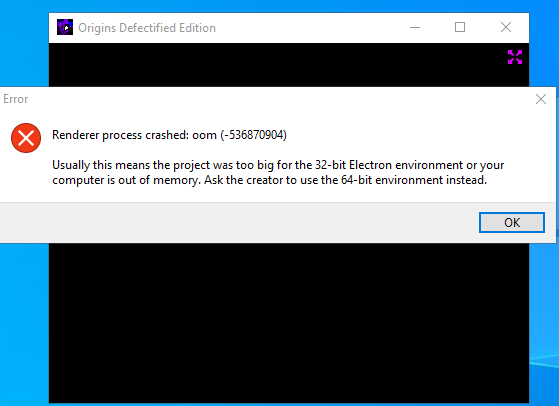Close the Error dialog using its X

pyautogui.click(x=541, y=99)
